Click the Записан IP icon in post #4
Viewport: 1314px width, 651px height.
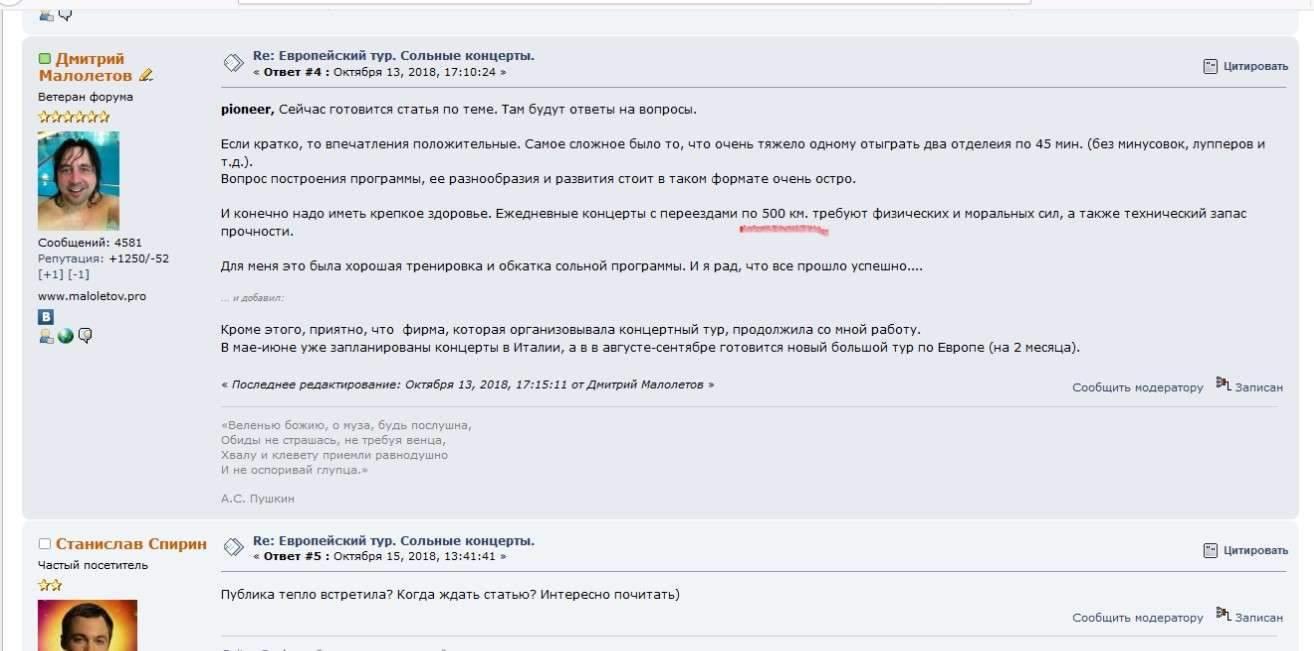(x=1223, y=385)
